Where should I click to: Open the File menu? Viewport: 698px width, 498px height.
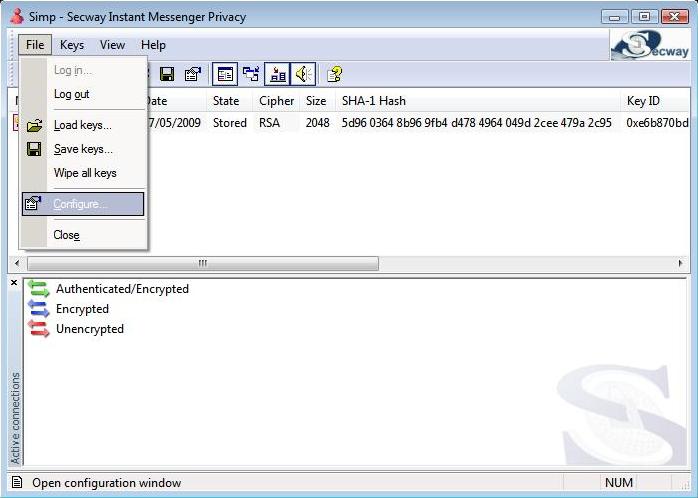[35, 45]
